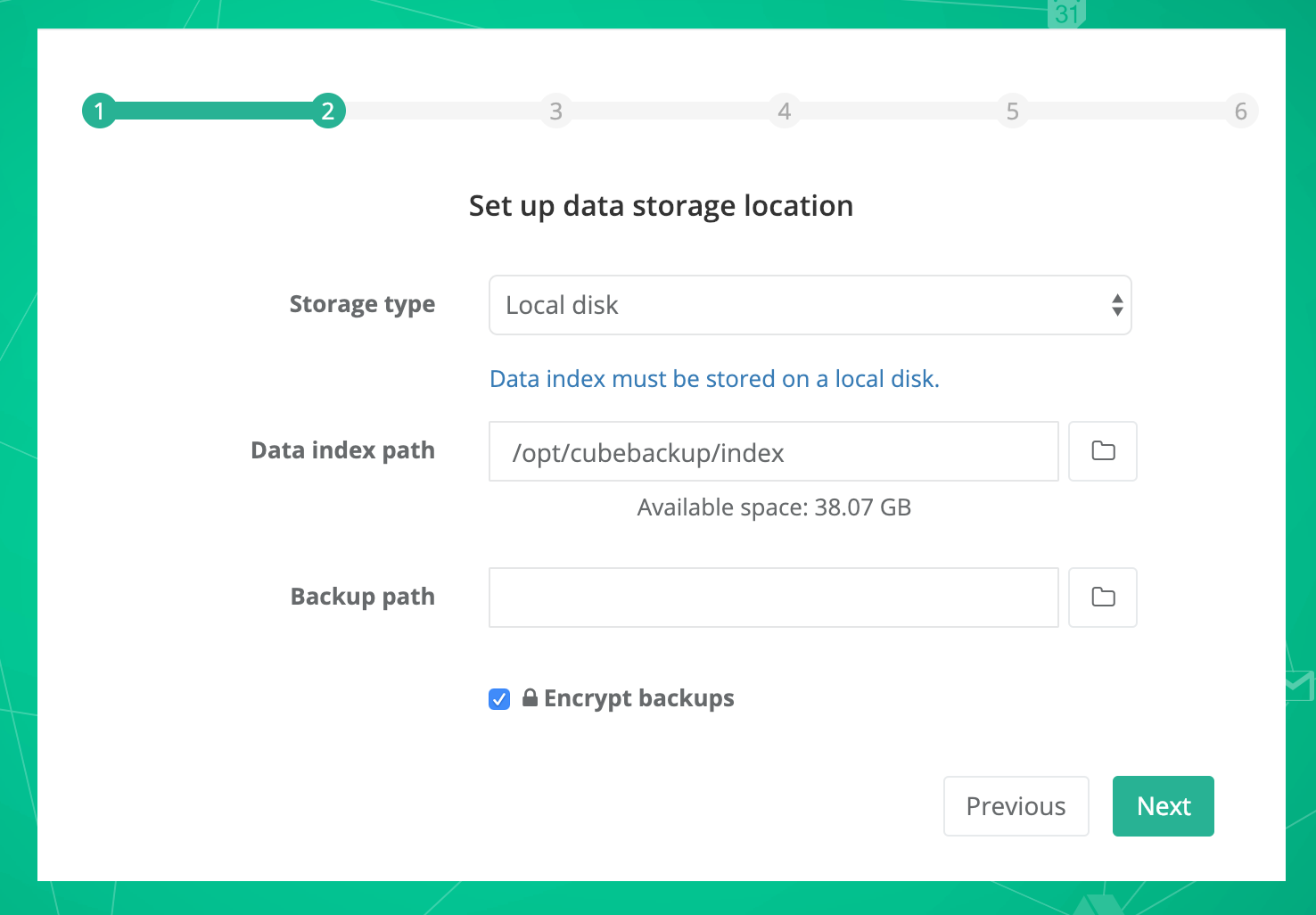Click the up-down arrows on Local disk selector
Screen dimensions: 1316x915
tap(1116, 305)
